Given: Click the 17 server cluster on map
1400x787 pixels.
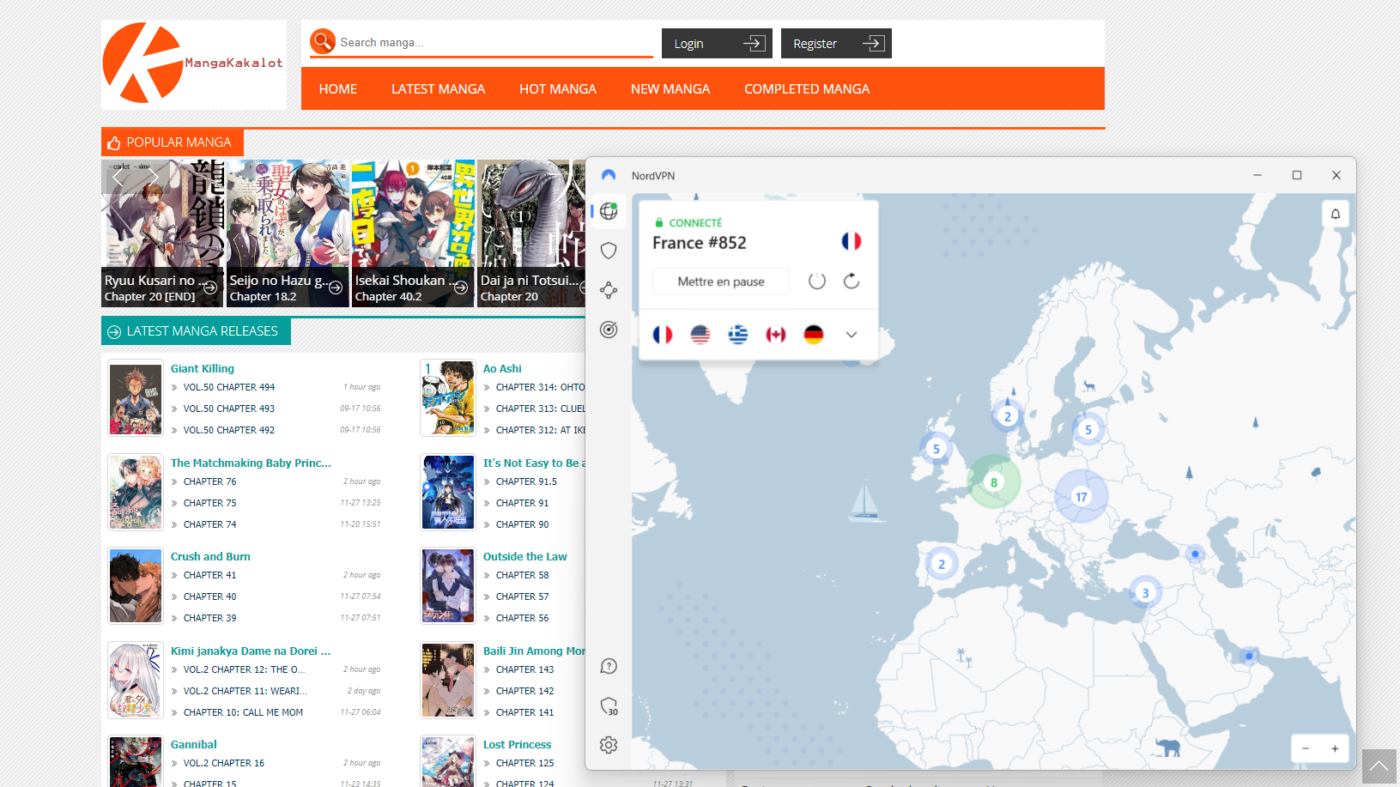Looking at the screenshot, I should coord(1081,496).
